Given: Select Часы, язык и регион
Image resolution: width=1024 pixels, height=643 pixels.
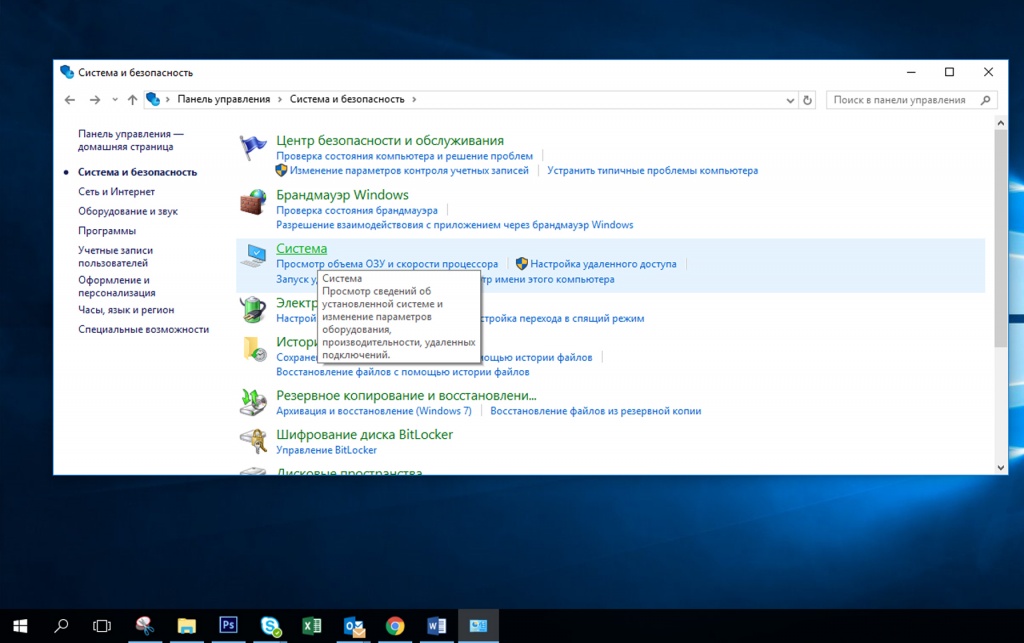Looking at the screenshot, I should pyautogui.click(x=126, y=310).
